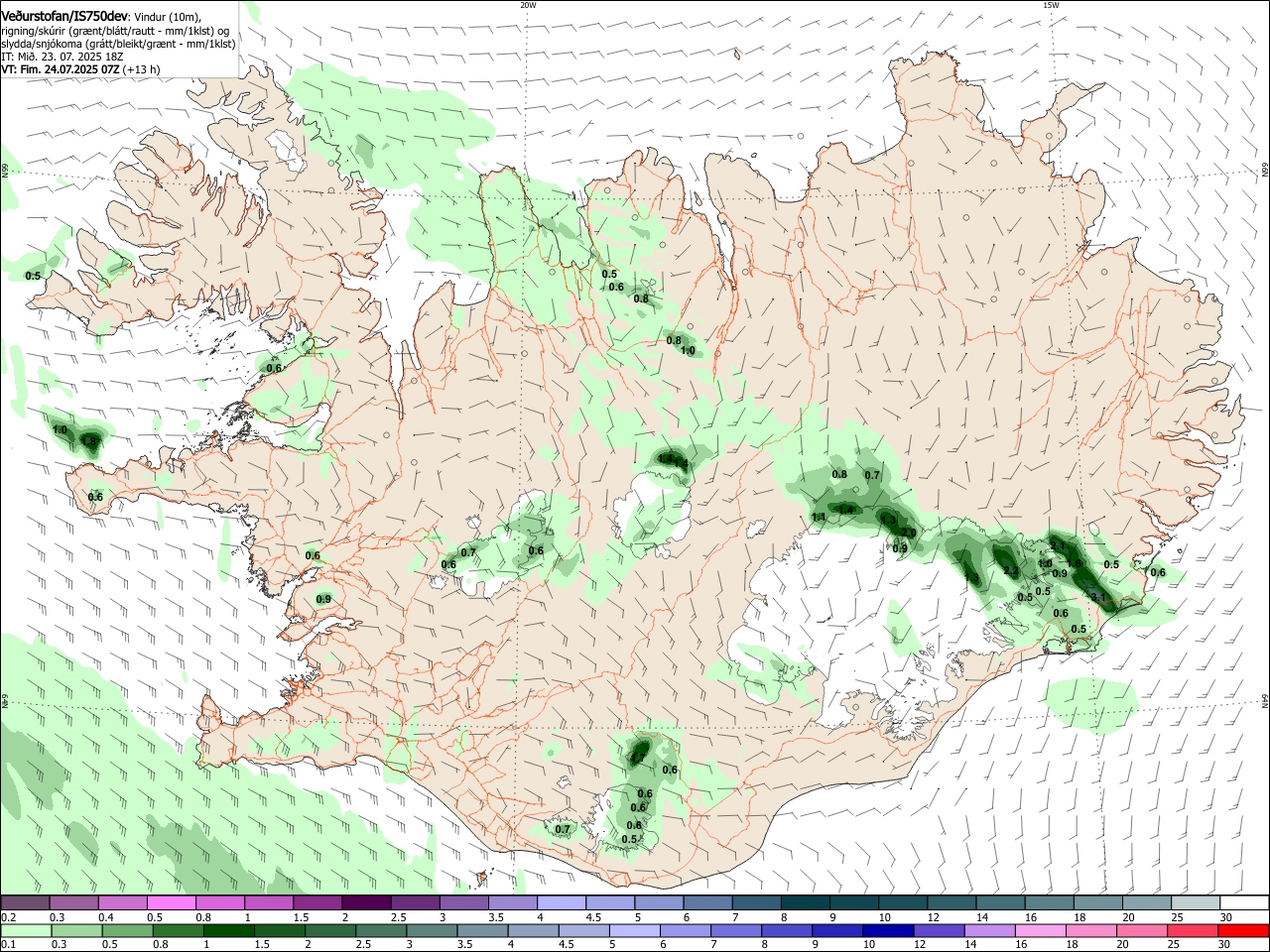
Task: Click the title text Veðurstofan/IS750dev
Action: 64,17
